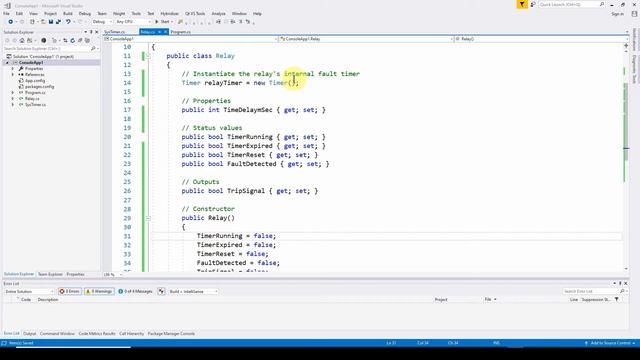The height and width of the screenshot is (360, 640).
Task: Switch to the Package Manager Console tab
Action: click(x=171, y=333)
